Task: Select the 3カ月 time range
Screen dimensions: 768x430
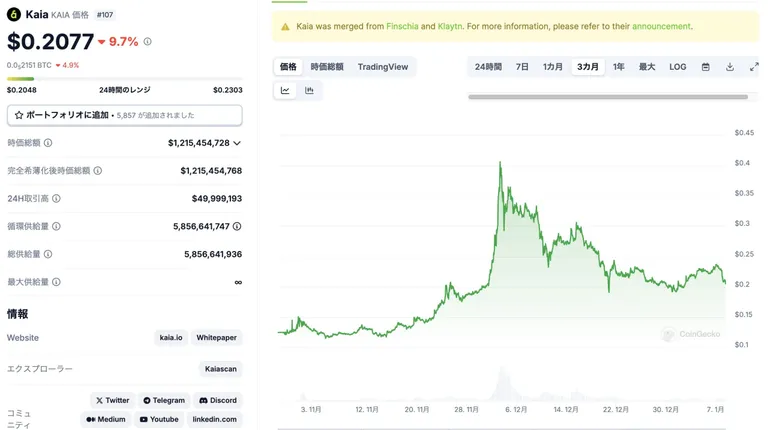Action: 587,67
